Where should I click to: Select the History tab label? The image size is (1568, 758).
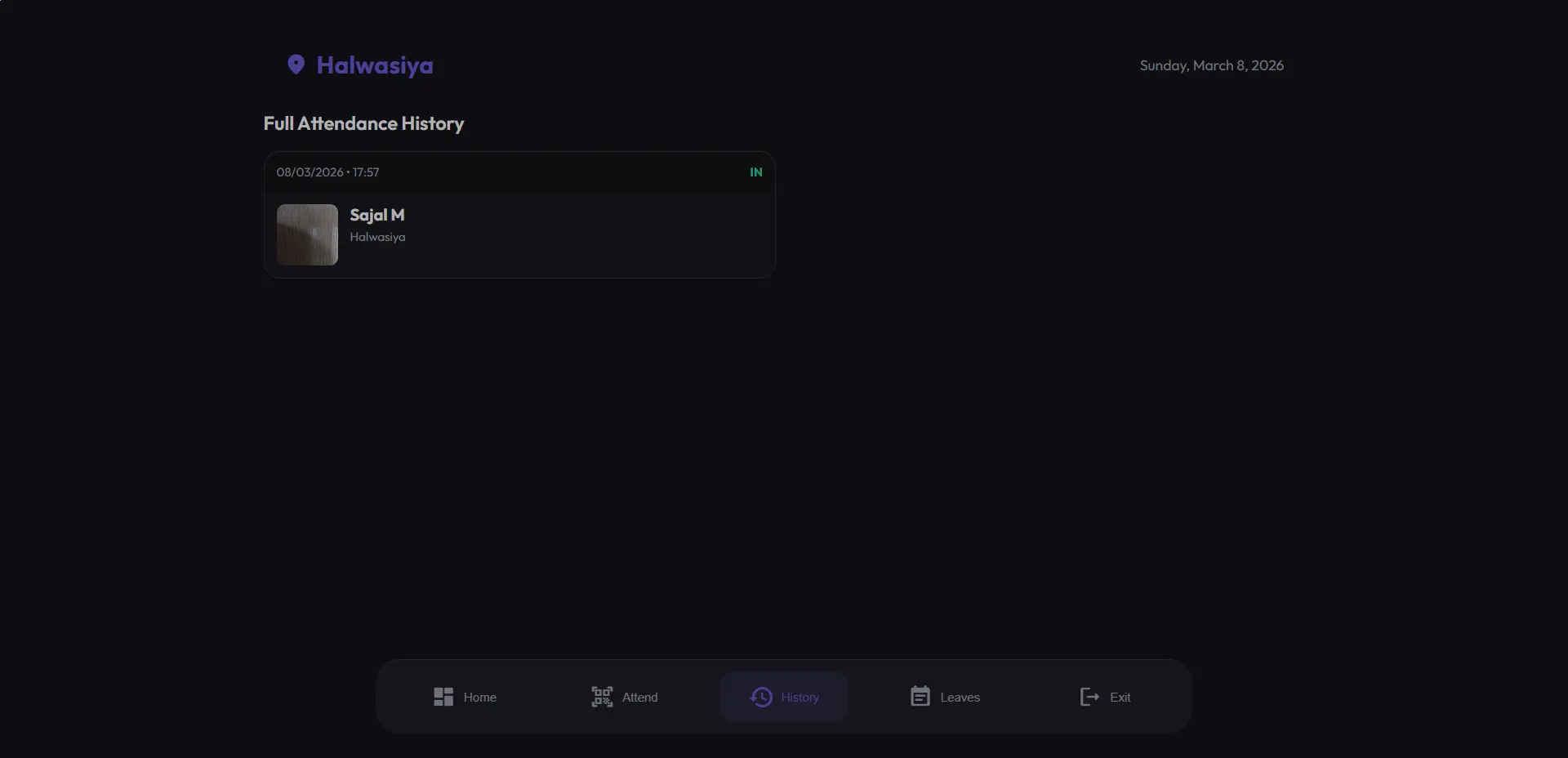pyautogui.click(x=800, y=698)
